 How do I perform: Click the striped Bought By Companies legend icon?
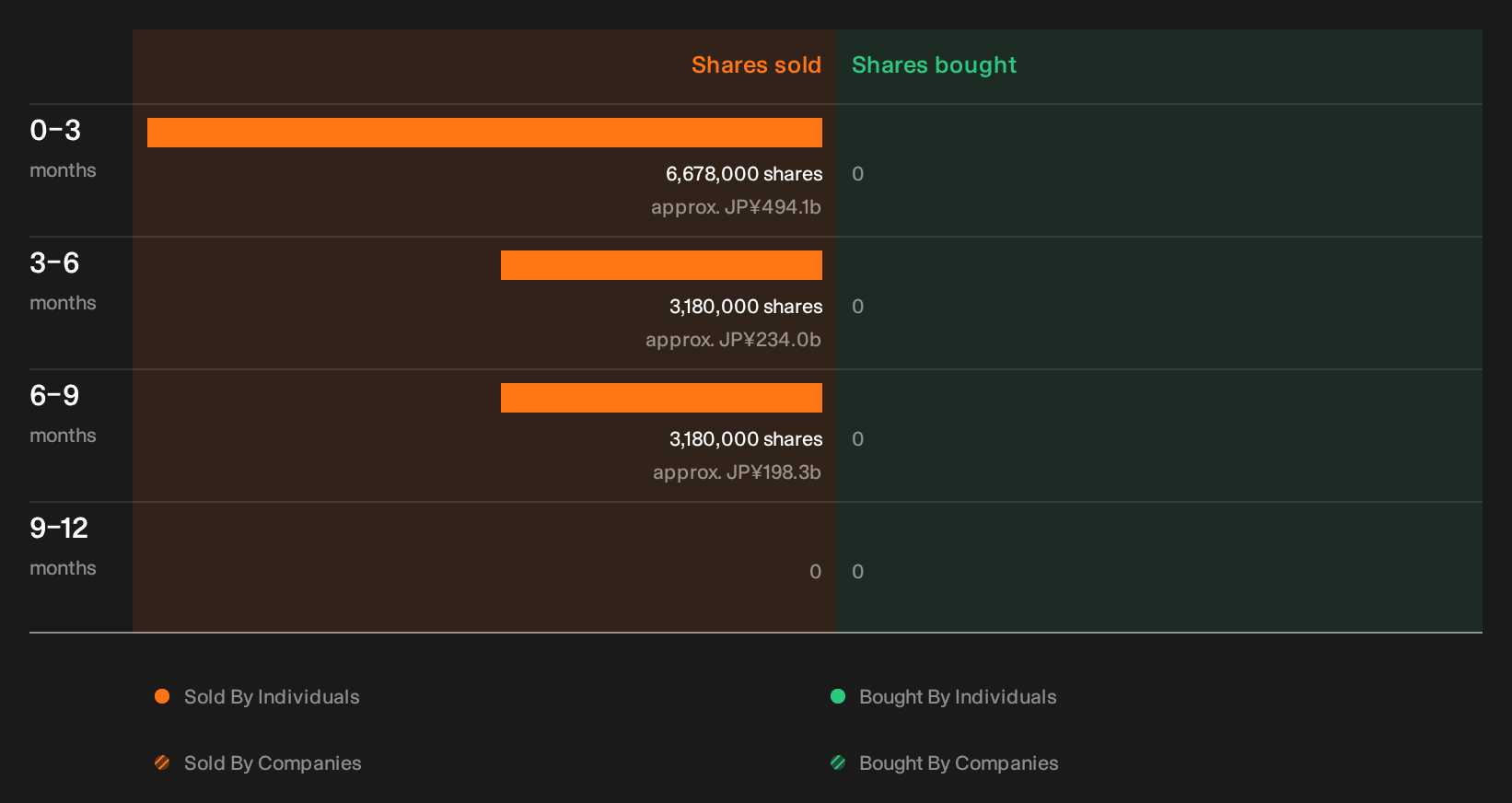(x=838, y=762)
